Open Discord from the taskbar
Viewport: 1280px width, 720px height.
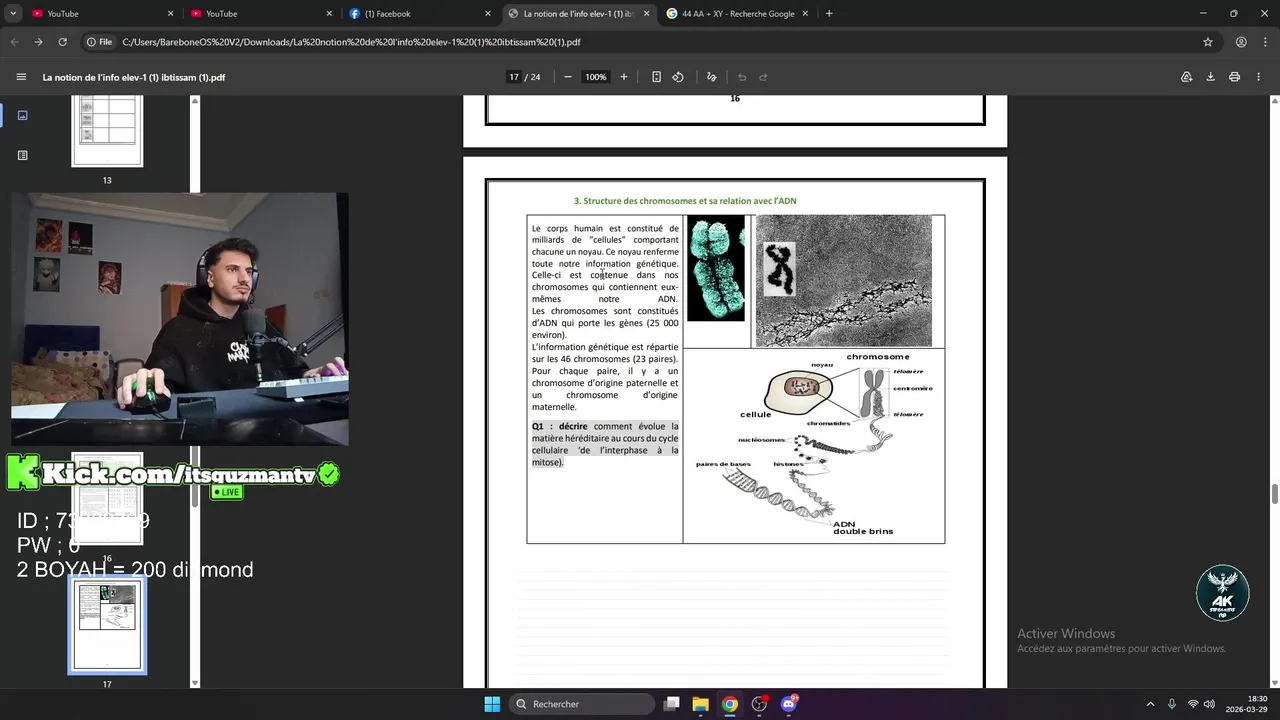coord(789,704)
